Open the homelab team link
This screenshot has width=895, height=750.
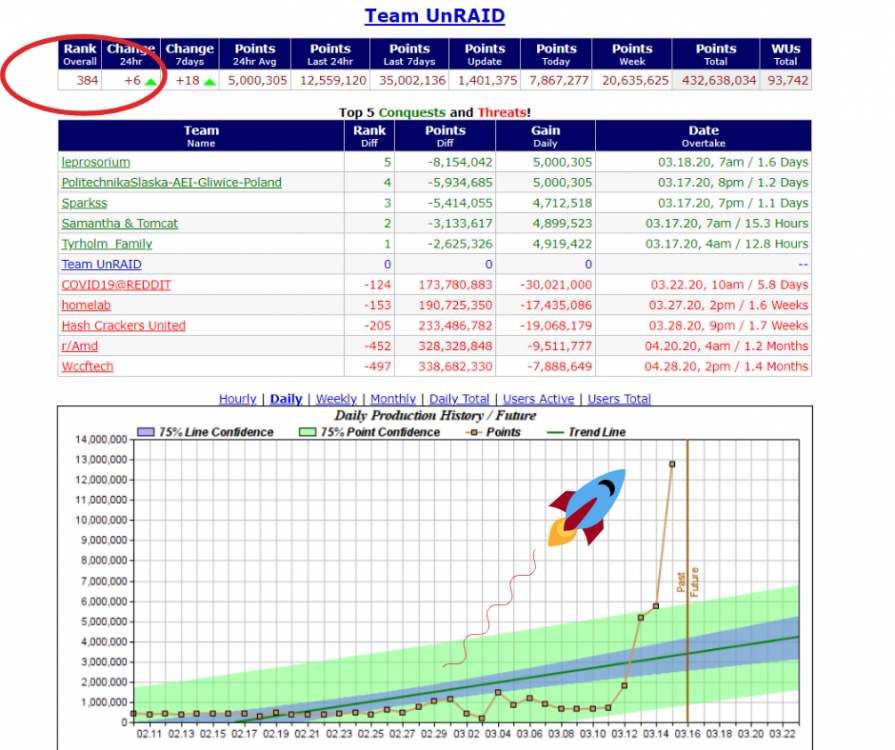(x=86, y=305)
